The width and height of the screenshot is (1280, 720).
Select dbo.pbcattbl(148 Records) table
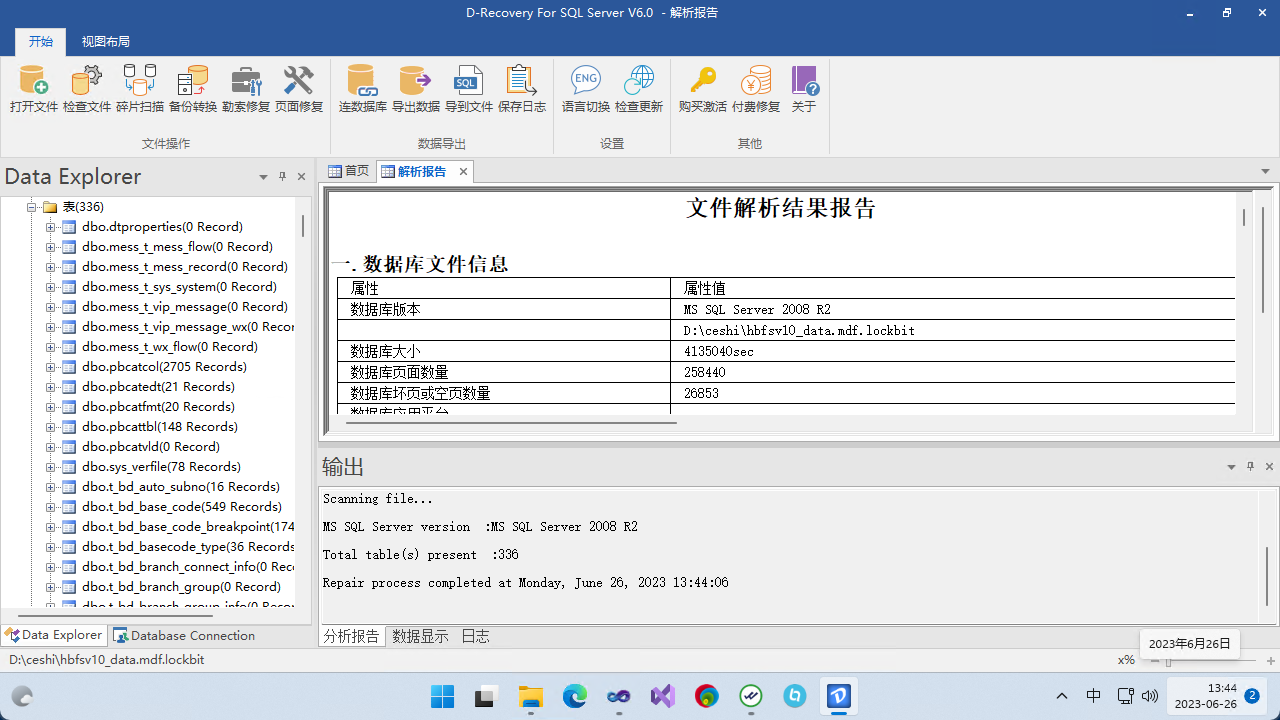coord(160,427)
